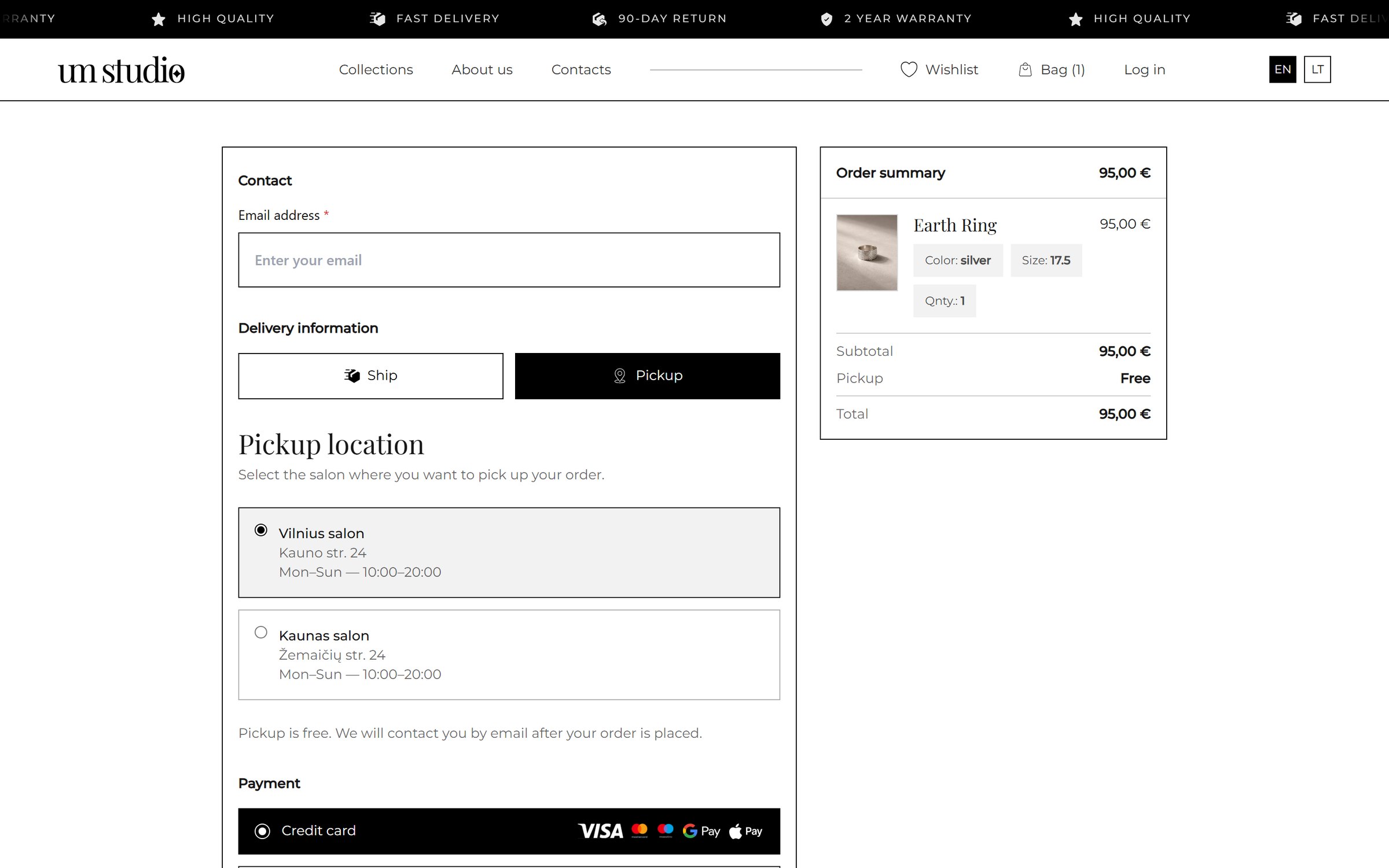This screenshot has width=1389, height=868.
Task: Click the shopping bag icon
Action: click(x=1025, y=69)
